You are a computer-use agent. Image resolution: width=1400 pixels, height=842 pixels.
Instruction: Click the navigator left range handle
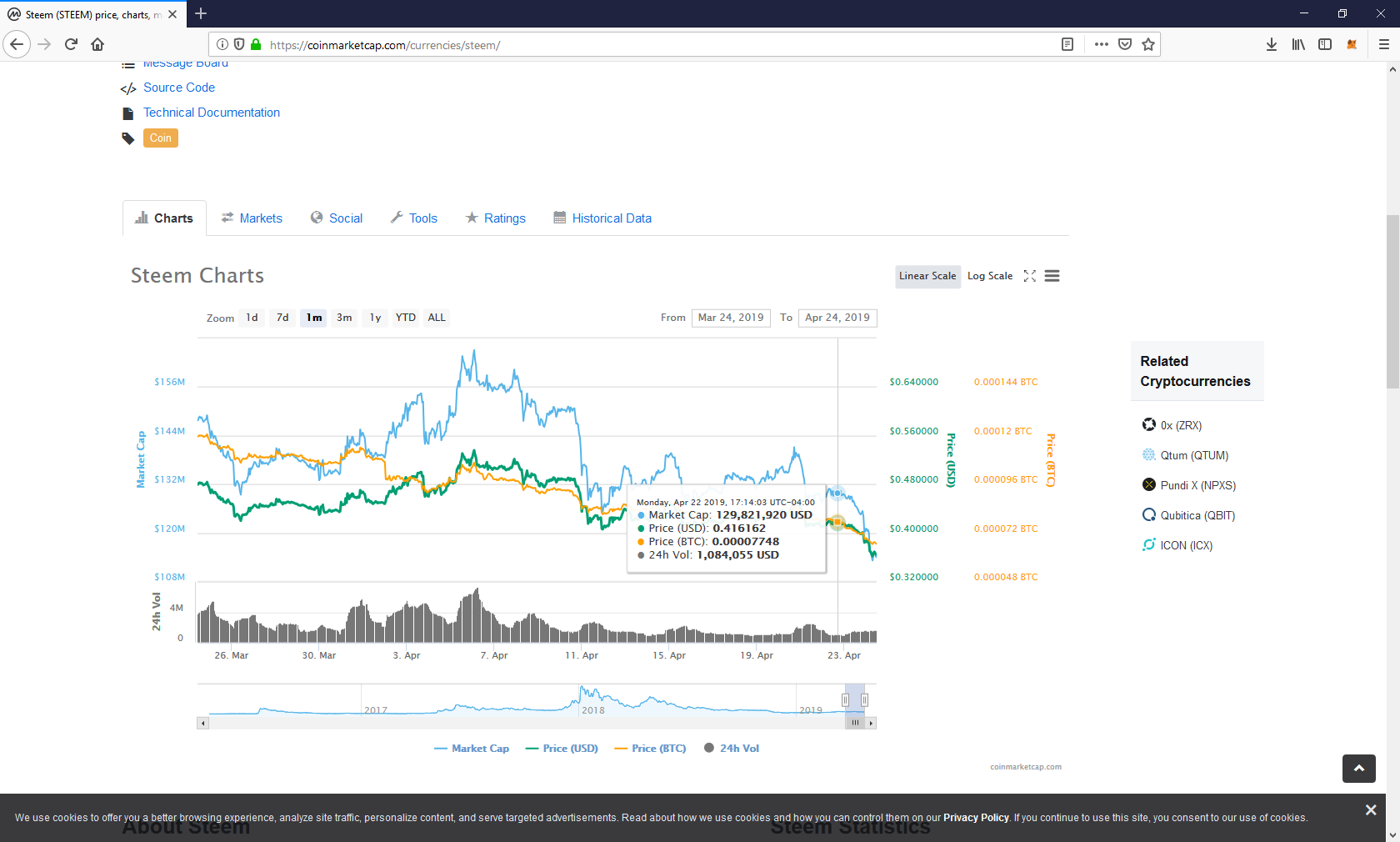click(845, 699)
